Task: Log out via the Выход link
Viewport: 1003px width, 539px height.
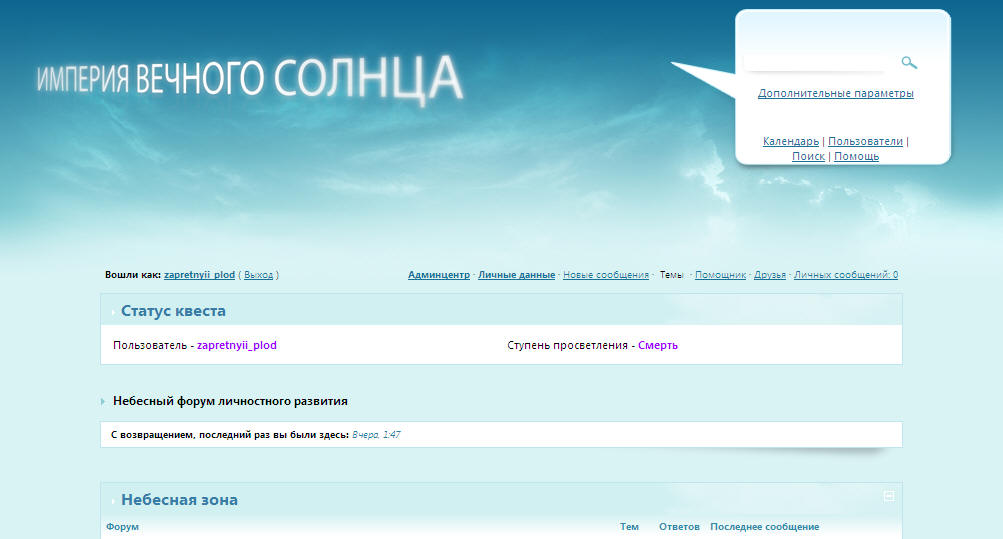Action: (258, 275)
